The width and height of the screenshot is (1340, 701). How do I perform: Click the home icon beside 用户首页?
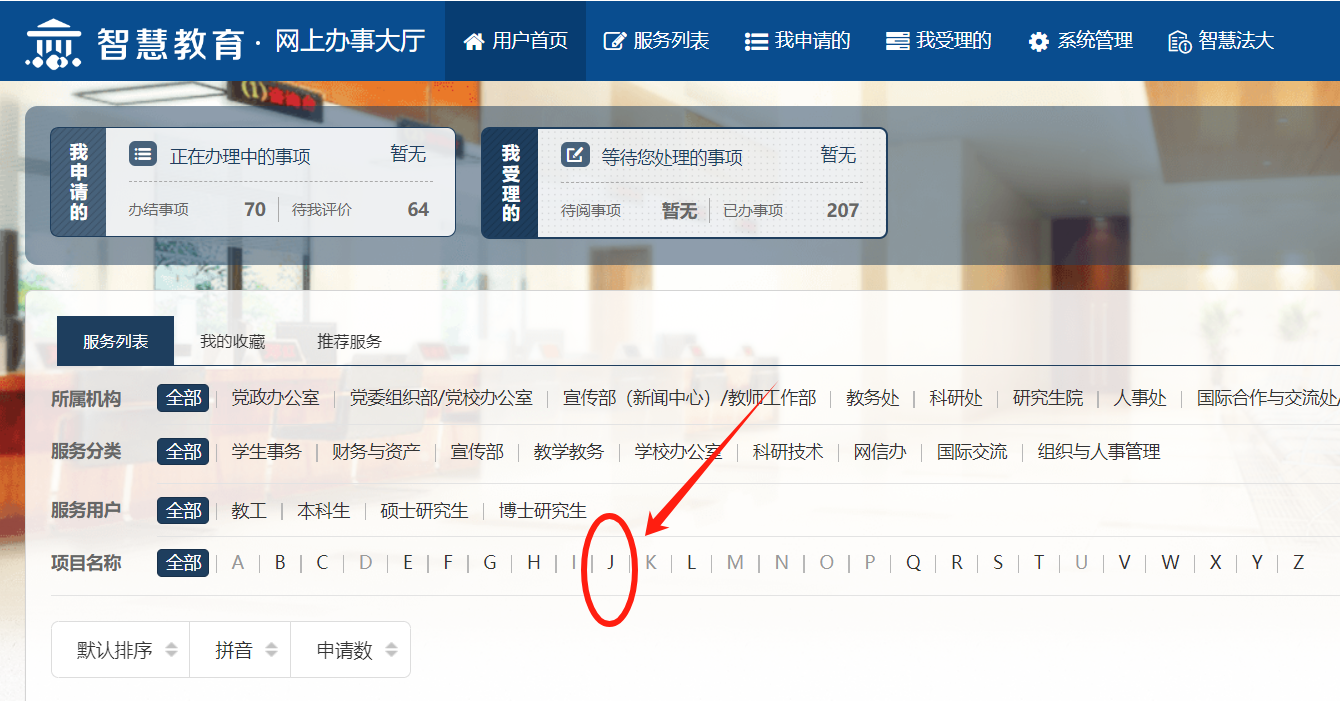(x=474, y=41)
